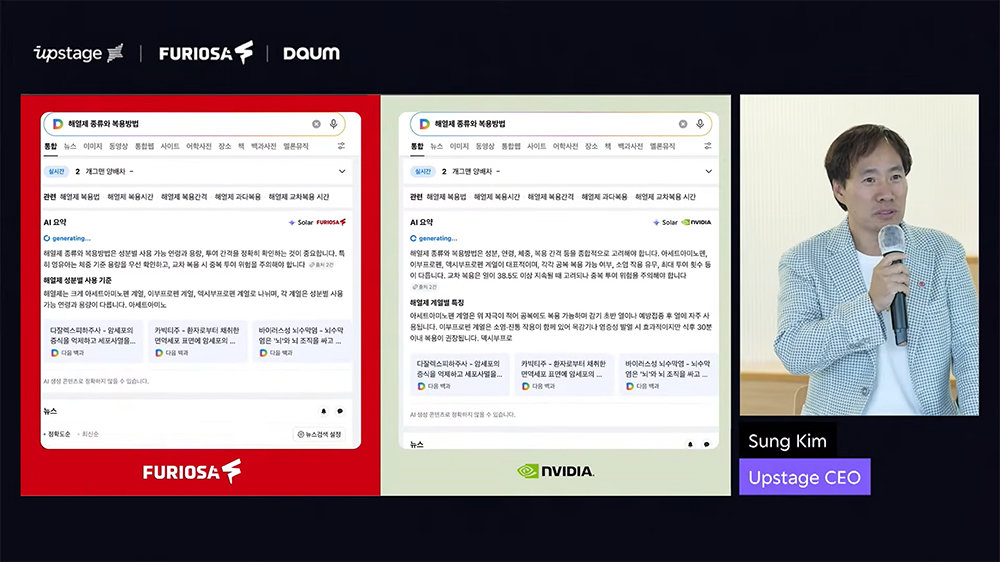Open 바이러스성 뇌수막염 card in NVIDIA panel
Screen dimensions: 1000x562
668,374
